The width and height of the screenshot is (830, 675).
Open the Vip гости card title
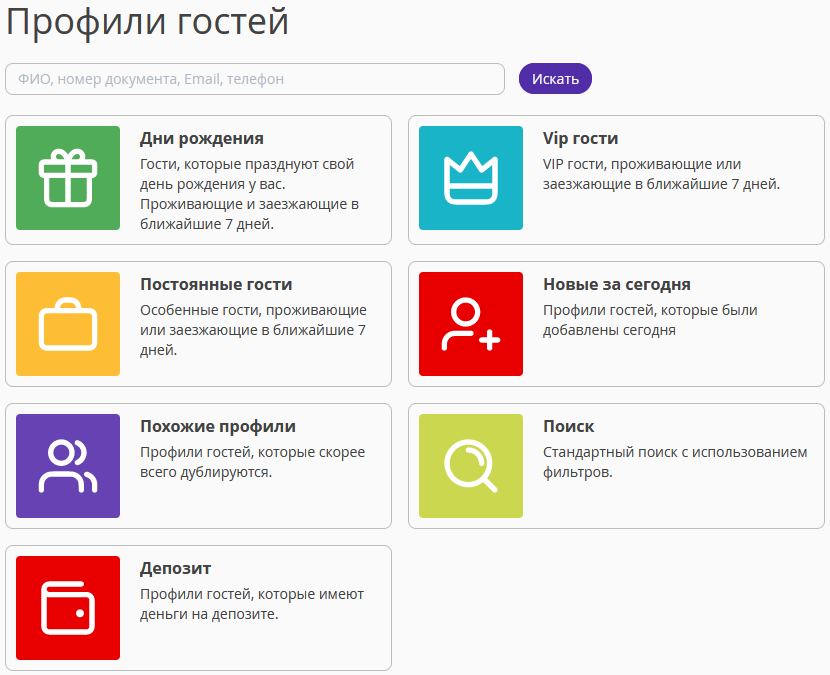580,138
